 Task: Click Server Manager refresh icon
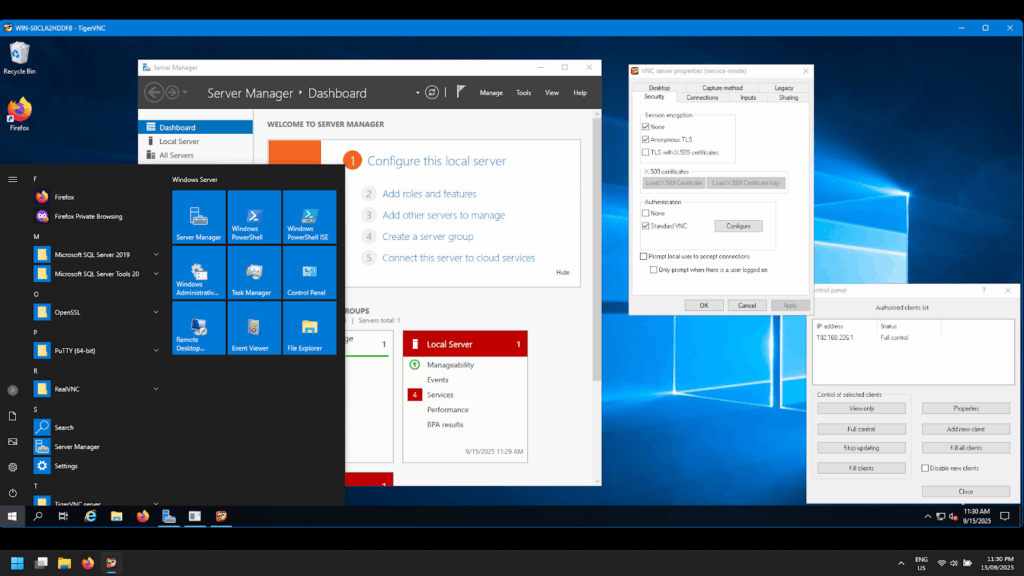coord(432,92)
